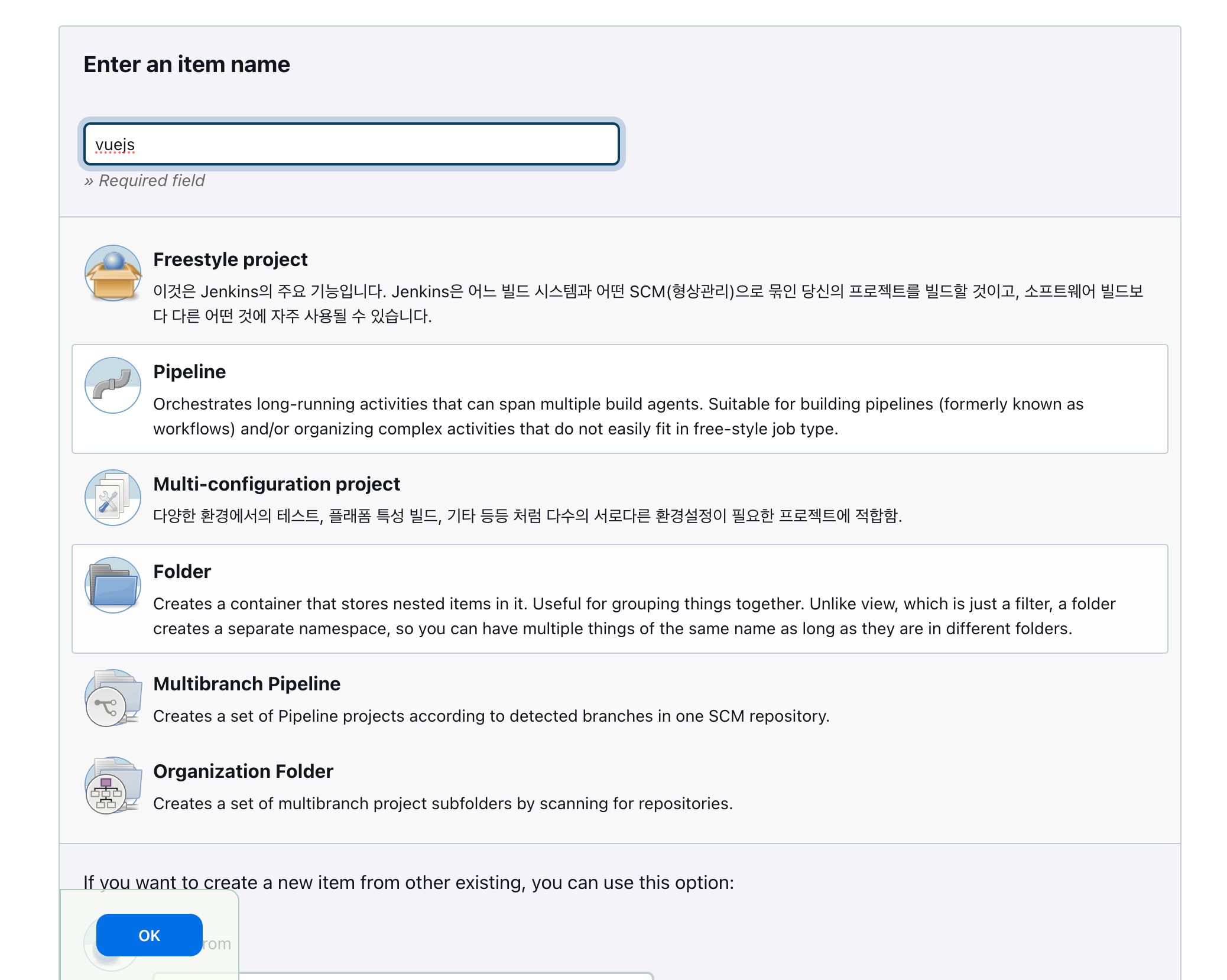Click the item name field containing vuejs

point(351,144)
